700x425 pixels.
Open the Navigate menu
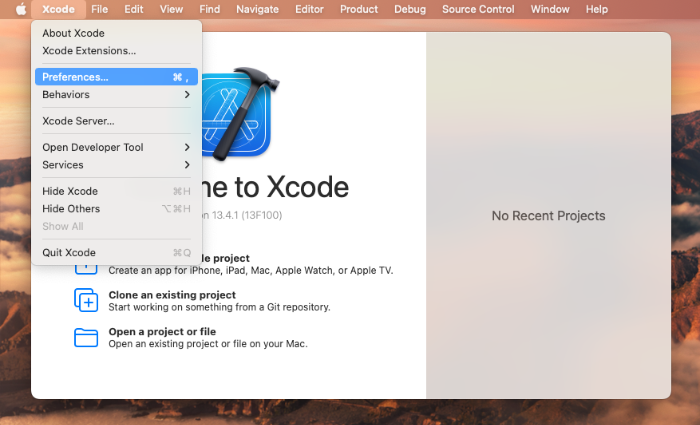(257, 9)
